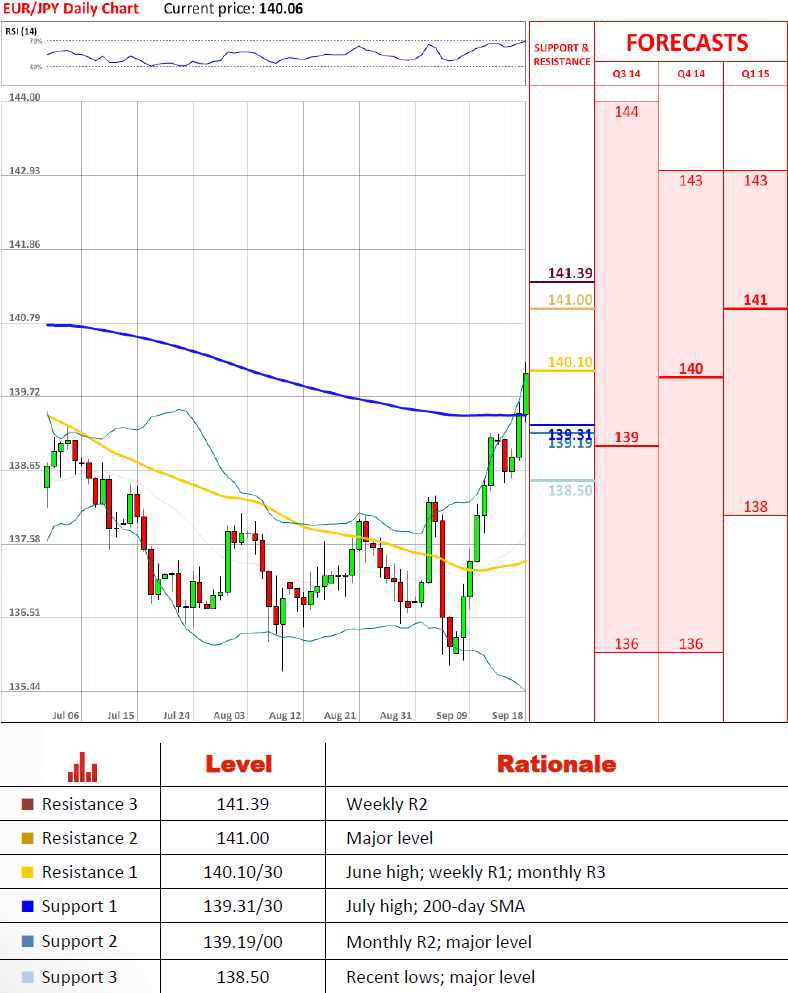This screenshot has height=993, width=788.
Task: Select the 'Q1 15' forecast column header
Action: pyautogui.click(x=756, y=73)
